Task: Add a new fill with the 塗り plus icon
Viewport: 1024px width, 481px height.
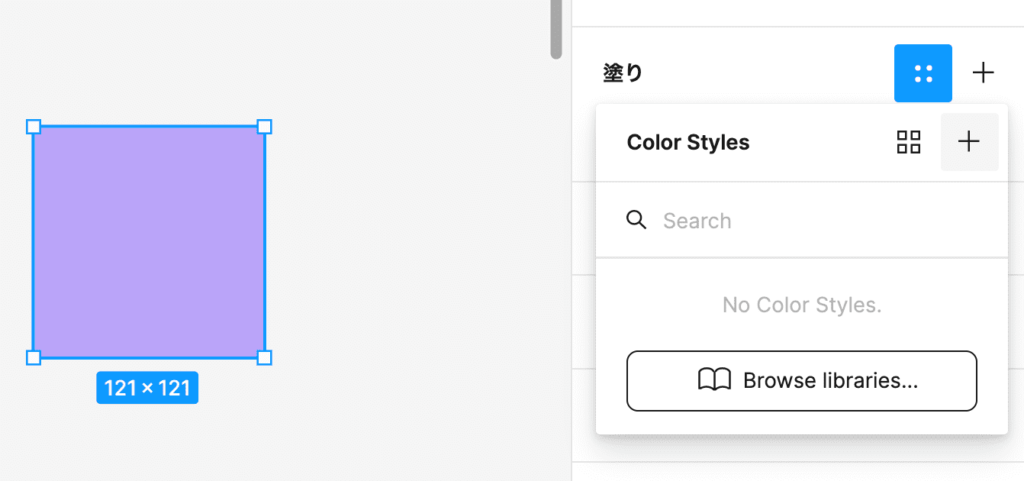Action: pos(984,73)
